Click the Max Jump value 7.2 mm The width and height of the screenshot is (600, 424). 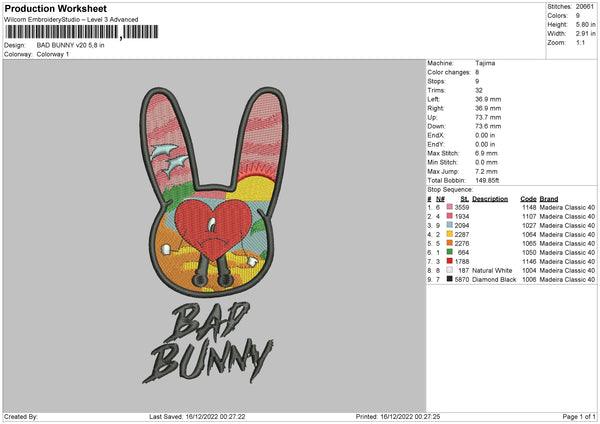pyautogui.click(x=486, y=171)
